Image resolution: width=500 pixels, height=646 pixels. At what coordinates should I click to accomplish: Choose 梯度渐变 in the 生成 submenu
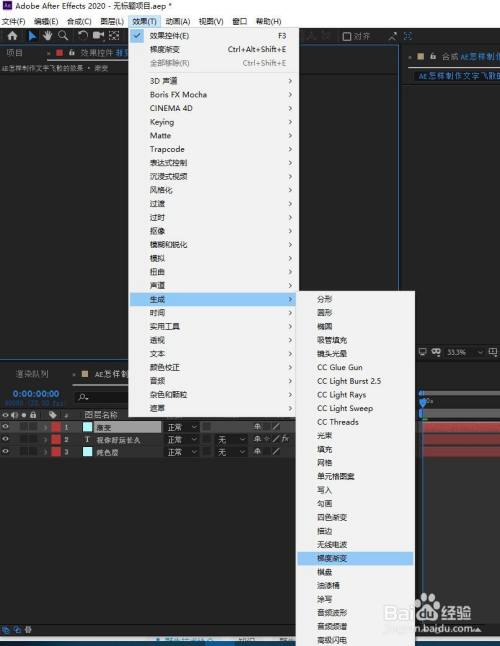pyautogui.click(x=355, y=558)
